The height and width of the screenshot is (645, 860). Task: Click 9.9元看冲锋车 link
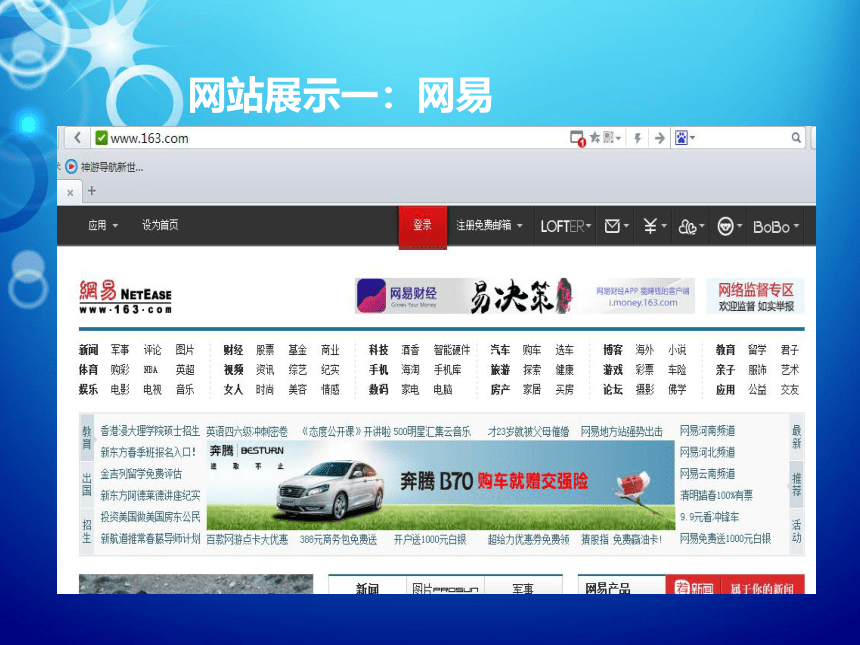pyautogui.click(x=709, y=517)
